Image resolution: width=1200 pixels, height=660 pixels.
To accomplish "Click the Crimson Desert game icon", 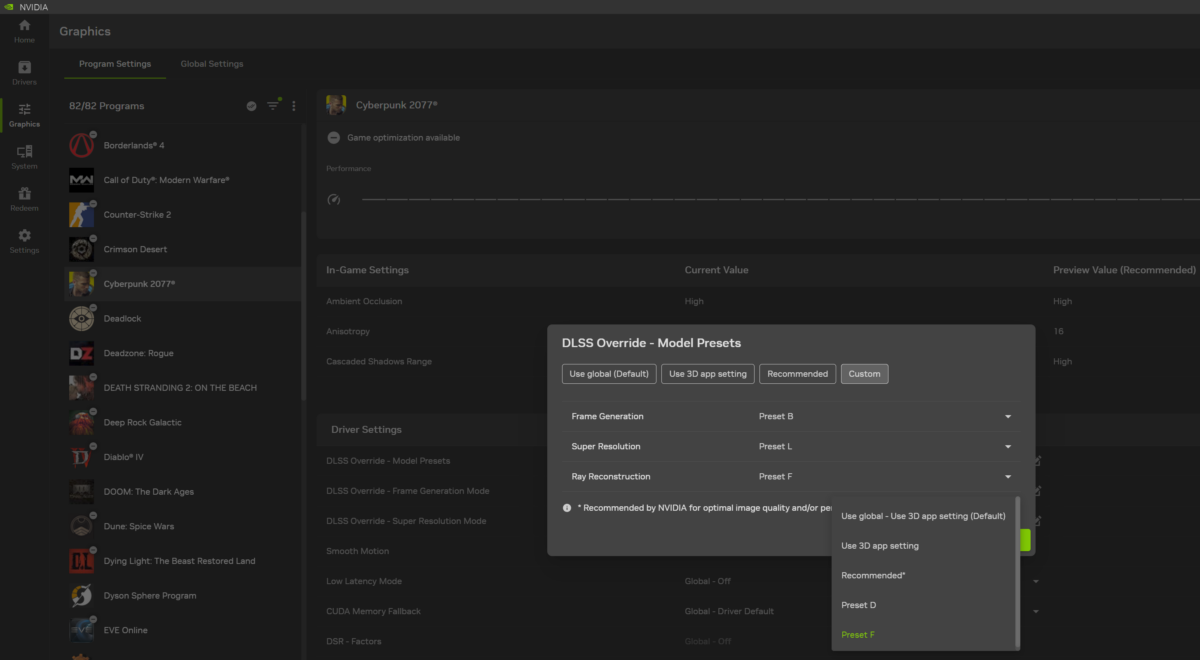I will pos(82,249).
